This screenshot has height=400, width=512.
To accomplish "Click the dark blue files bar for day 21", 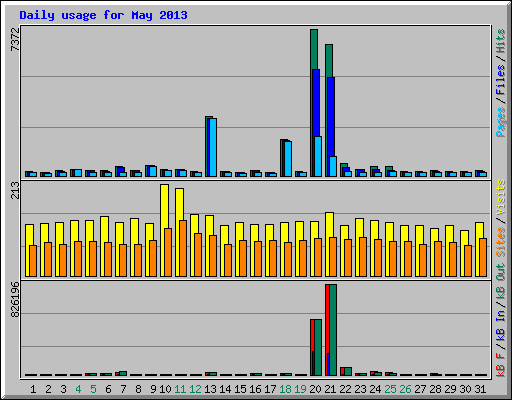I will [331, 117].
